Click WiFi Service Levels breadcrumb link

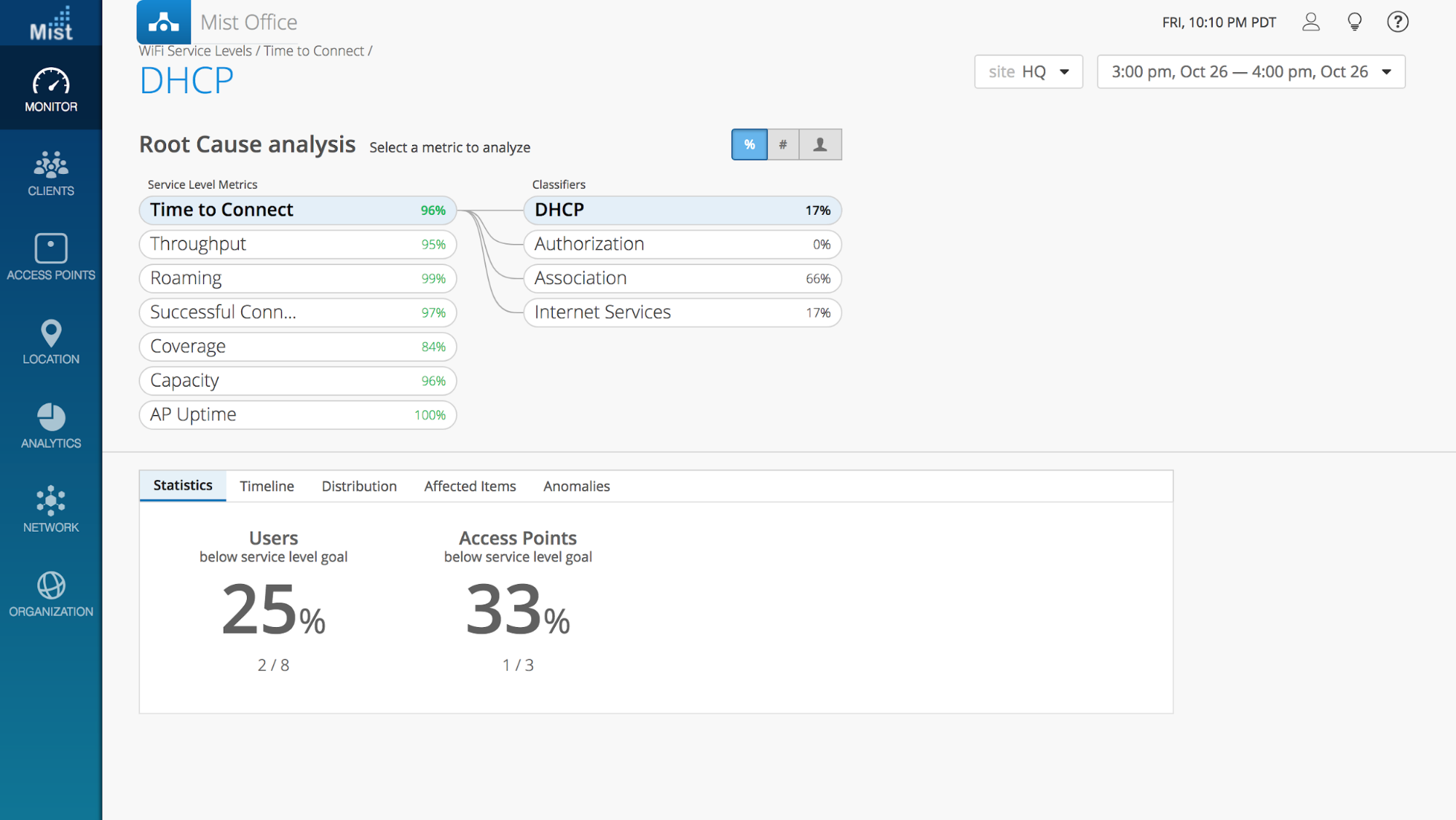(x=195, y=51)
